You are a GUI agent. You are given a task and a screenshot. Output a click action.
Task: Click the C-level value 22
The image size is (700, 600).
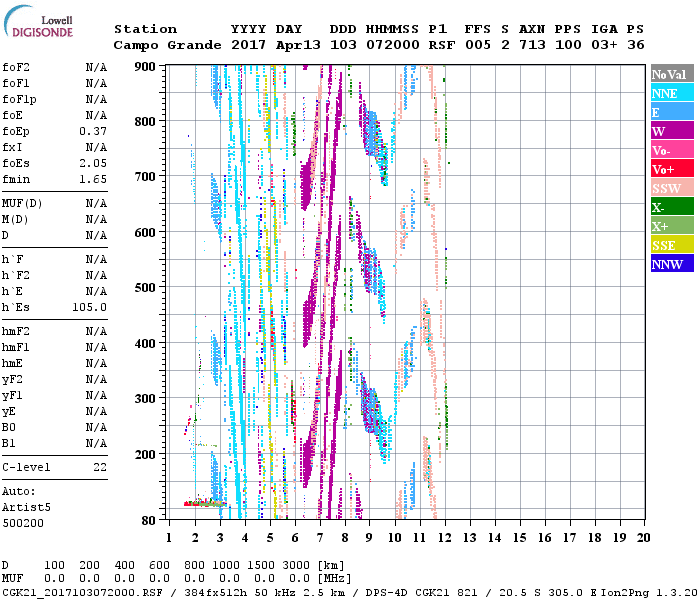coord(100,467)
